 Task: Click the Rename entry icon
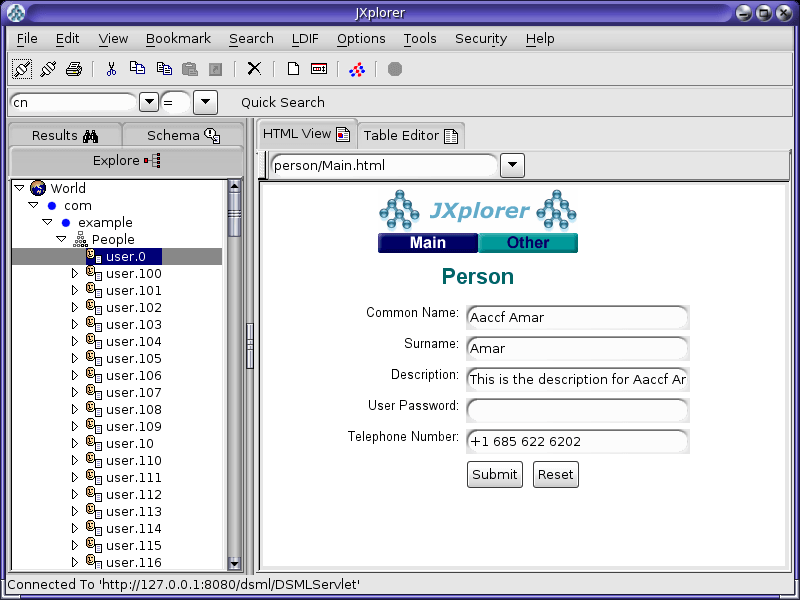point(319,68)
